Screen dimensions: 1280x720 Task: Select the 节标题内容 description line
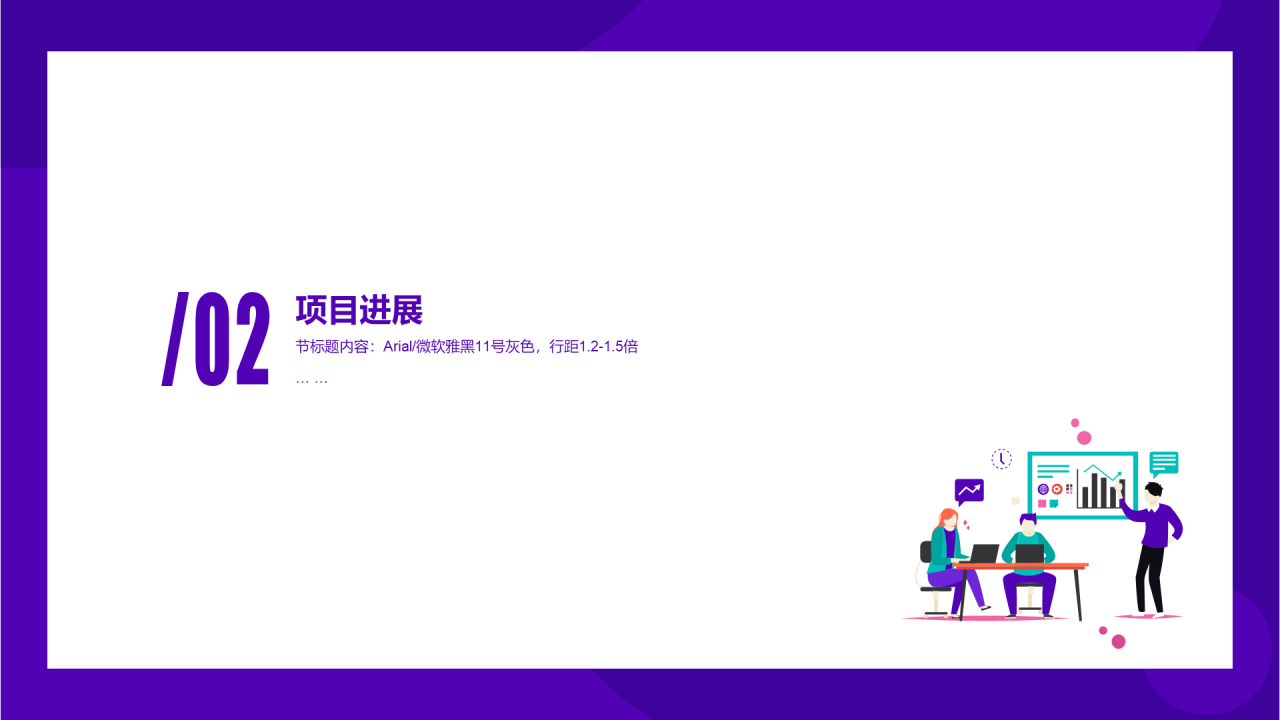467,347
